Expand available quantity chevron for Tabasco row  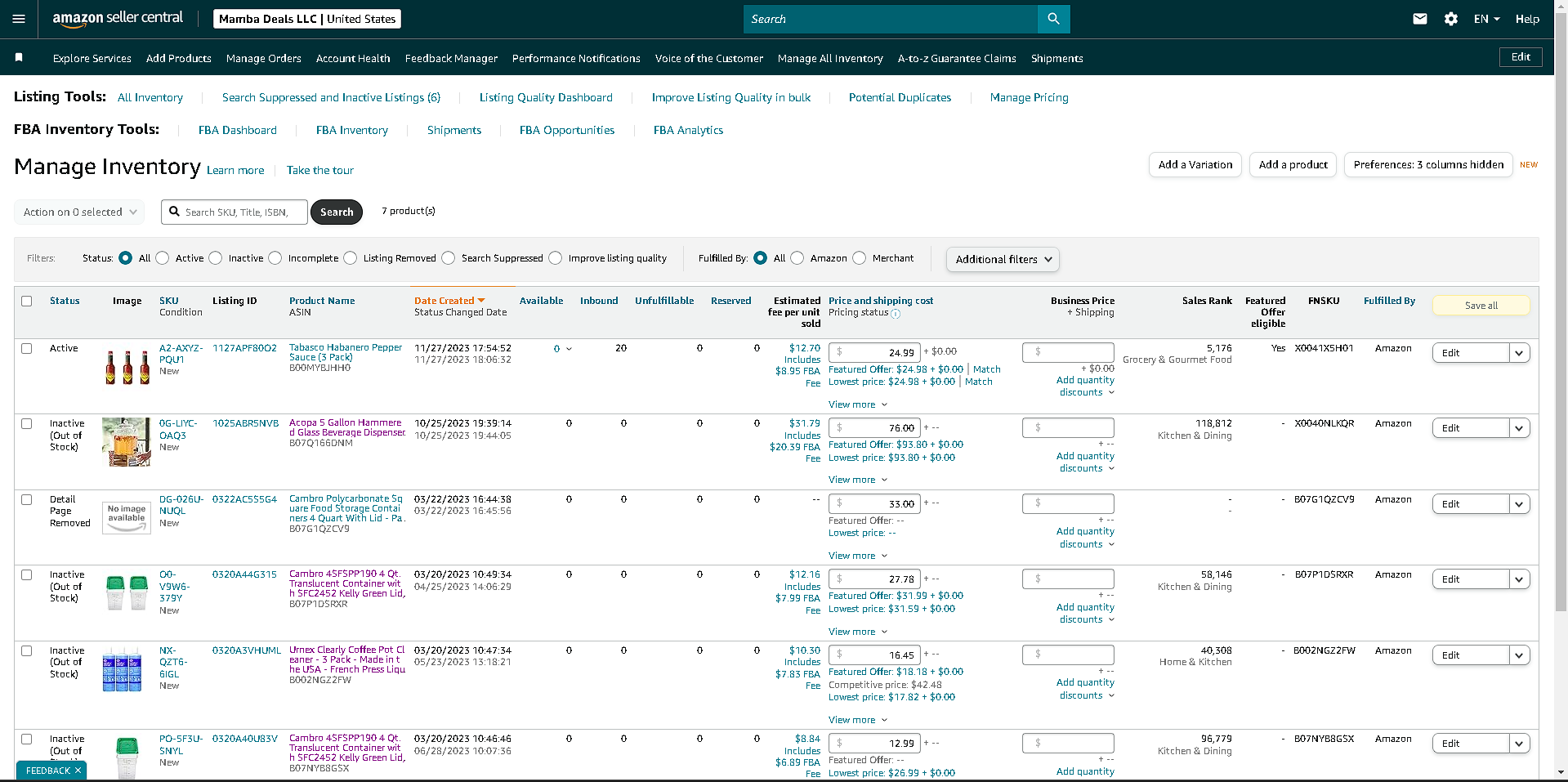(x=570, y=349)
